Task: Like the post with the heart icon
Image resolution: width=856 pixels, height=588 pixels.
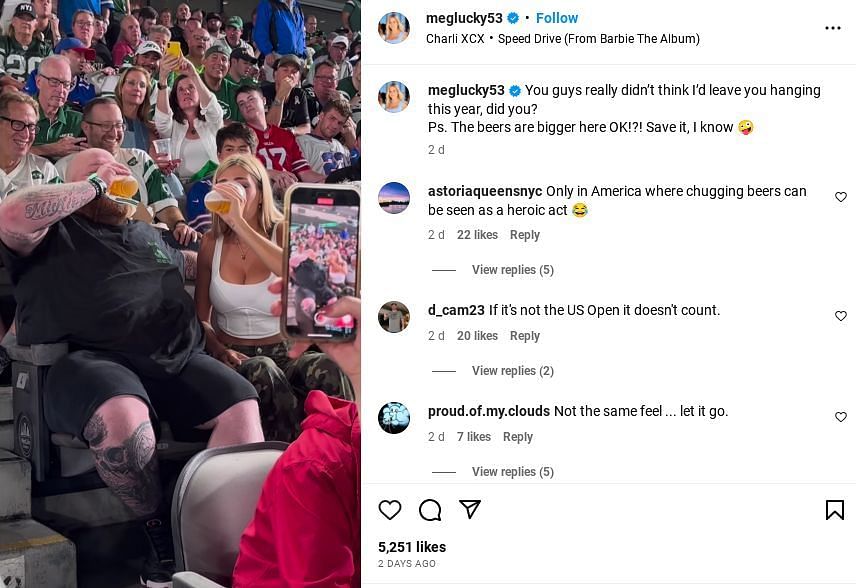Action: 390,510
